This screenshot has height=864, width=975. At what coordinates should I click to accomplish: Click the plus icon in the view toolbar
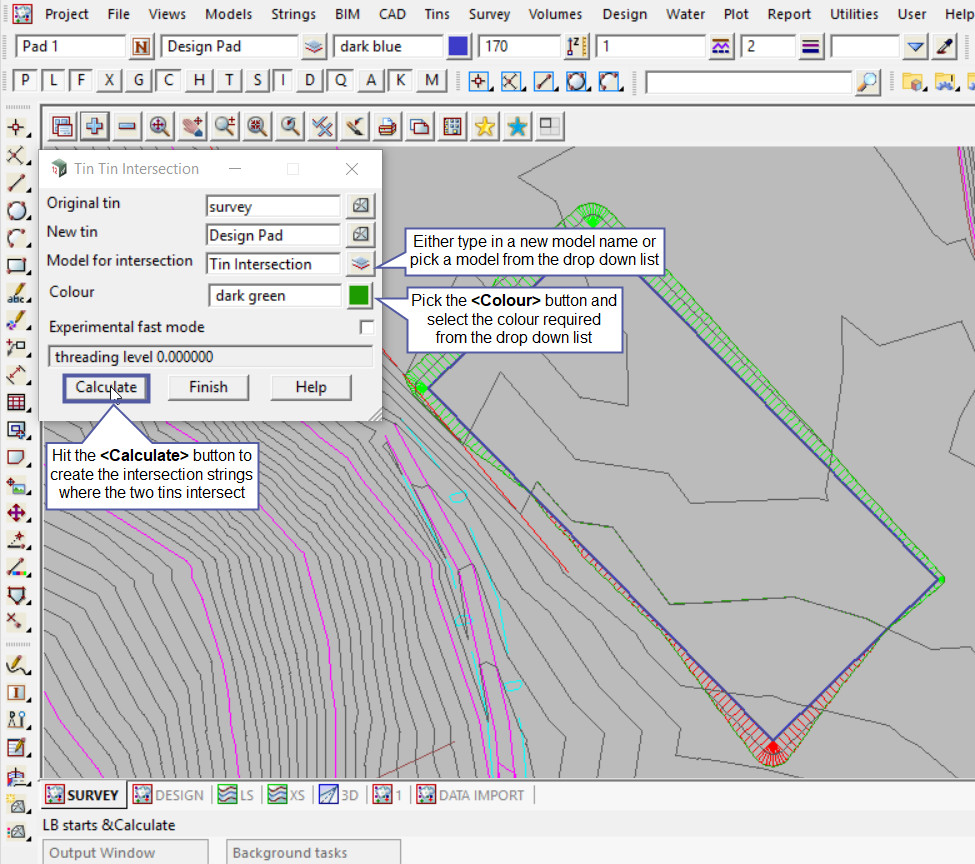tap(95, 126)
